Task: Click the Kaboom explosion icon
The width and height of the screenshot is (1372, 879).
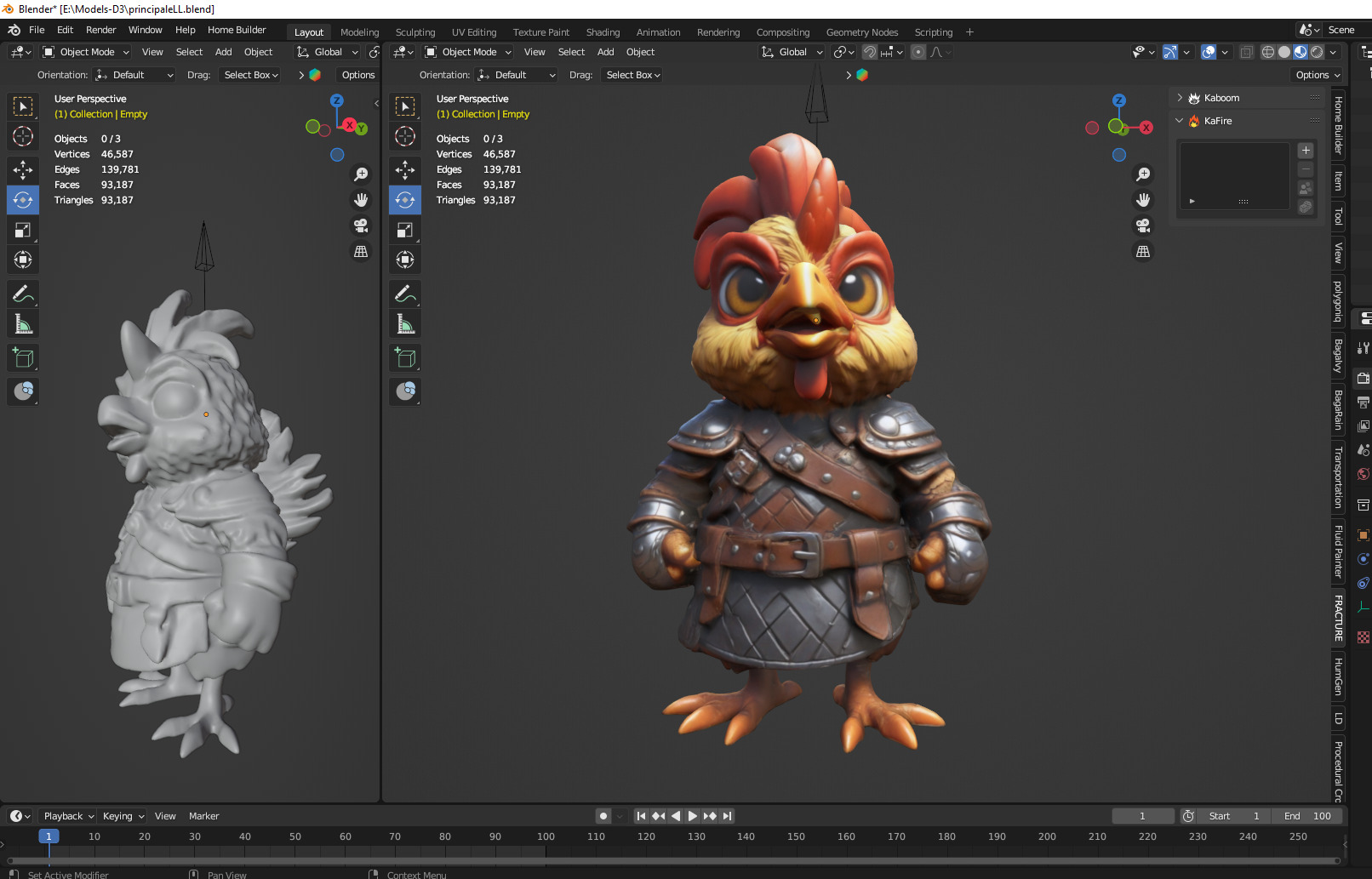Action: (1194, 98)
